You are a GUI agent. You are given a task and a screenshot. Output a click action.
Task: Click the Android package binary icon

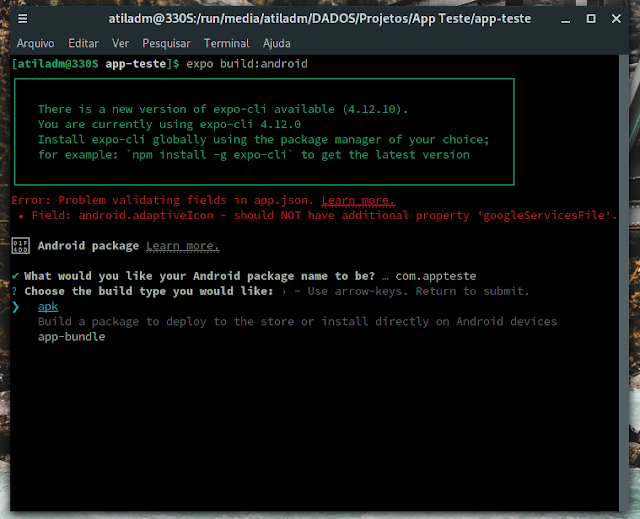point(20,246)
